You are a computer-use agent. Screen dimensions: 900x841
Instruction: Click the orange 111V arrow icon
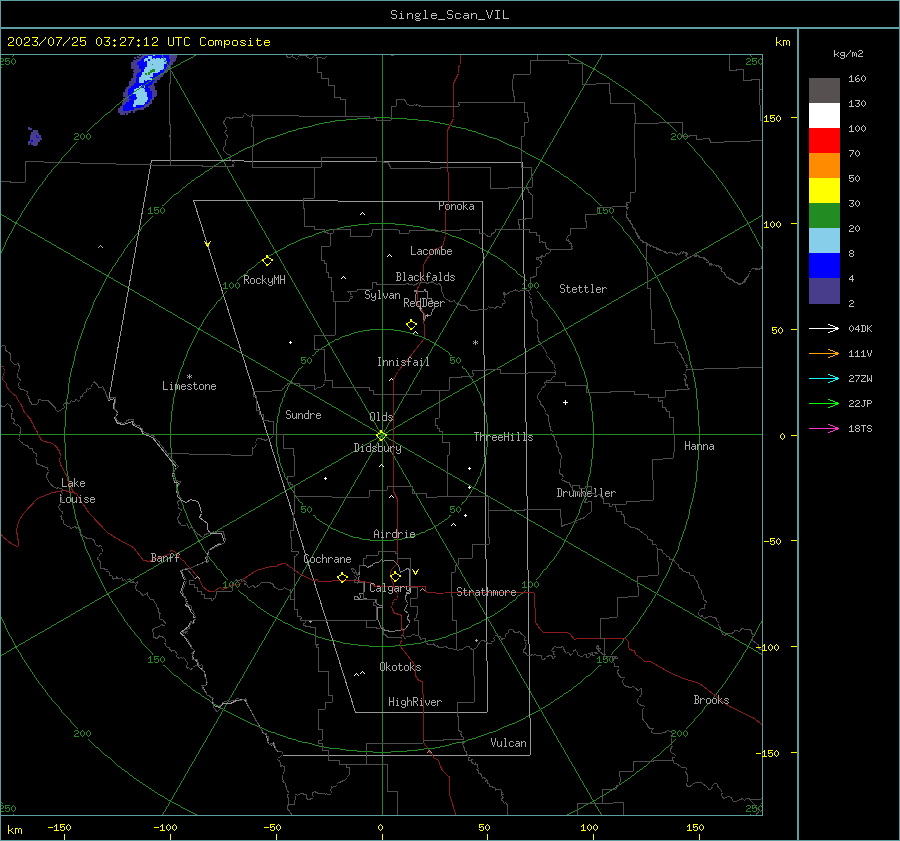[824, 353]
